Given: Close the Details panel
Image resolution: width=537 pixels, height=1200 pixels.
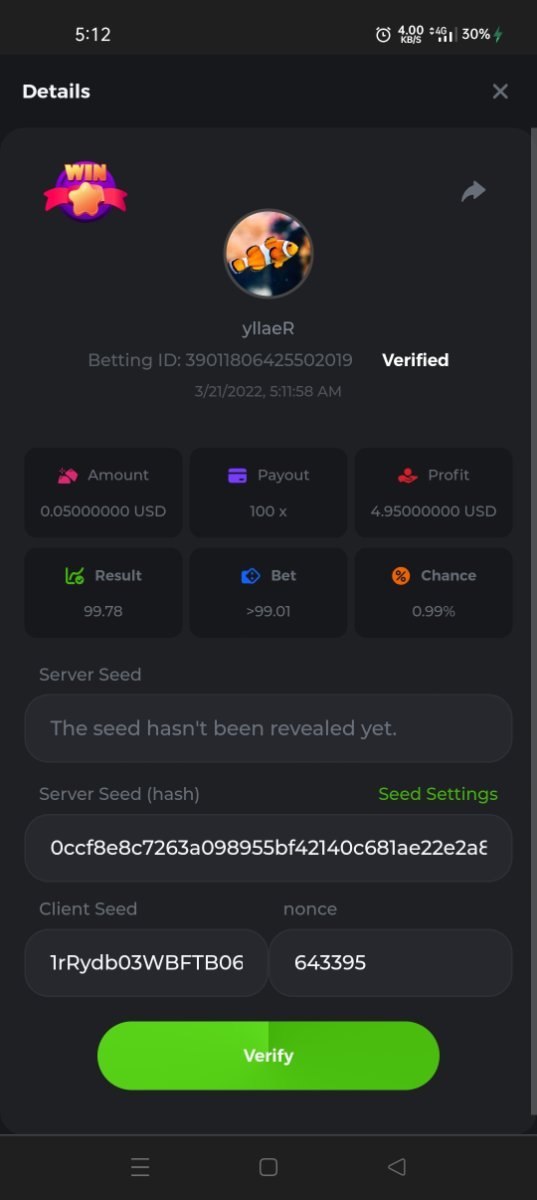Looking at the screenshot, I should pos(500,91).
